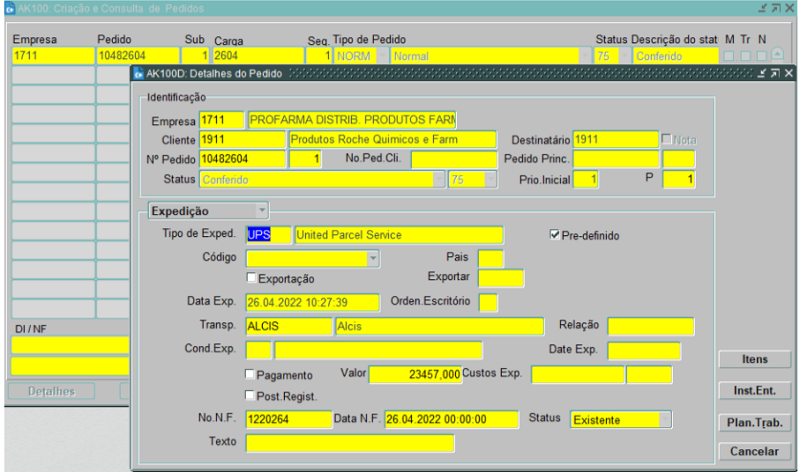Viewport: 800px width, 472px height.
Task: Maximize the Detalhes do Pedido dialog
Action: point(775,75)
